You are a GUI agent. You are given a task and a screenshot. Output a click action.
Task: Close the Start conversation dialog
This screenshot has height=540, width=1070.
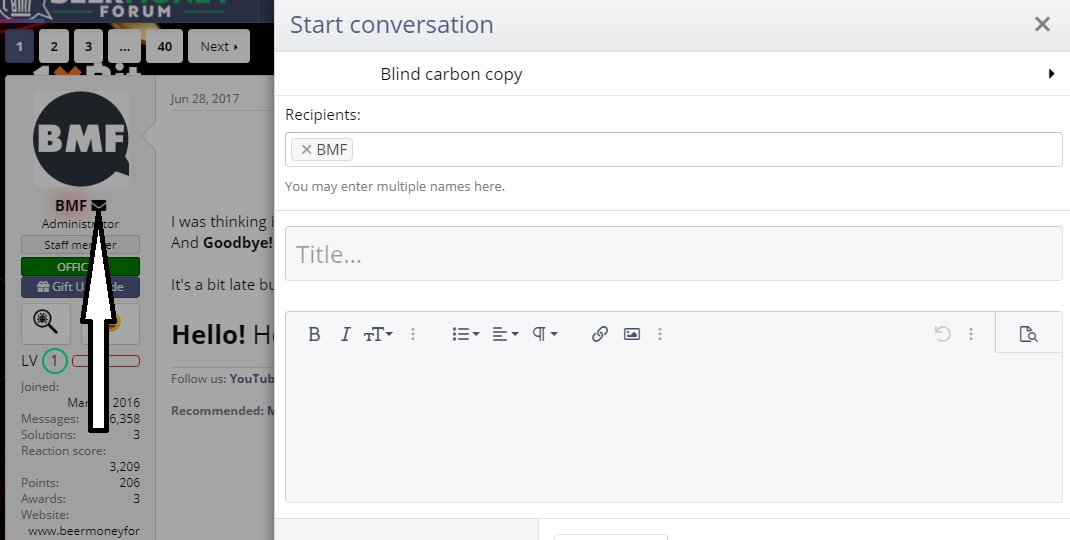1042,24
